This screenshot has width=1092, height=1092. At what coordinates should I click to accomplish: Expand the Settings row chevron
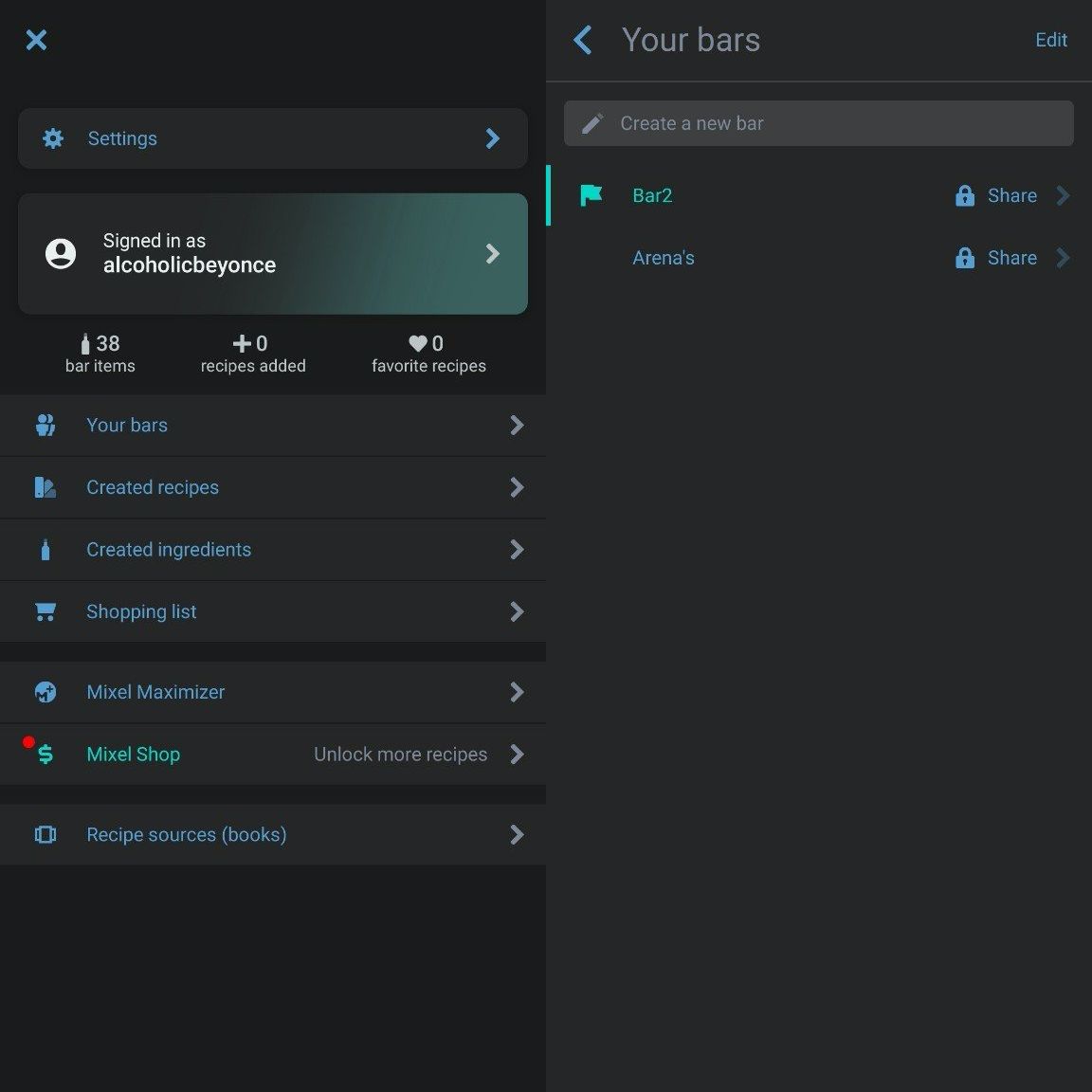492,138
